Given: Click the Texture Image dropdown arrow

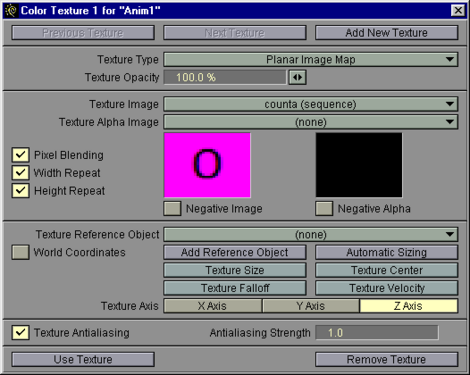Looking at the screenshot, I should (x=450, y=104).
